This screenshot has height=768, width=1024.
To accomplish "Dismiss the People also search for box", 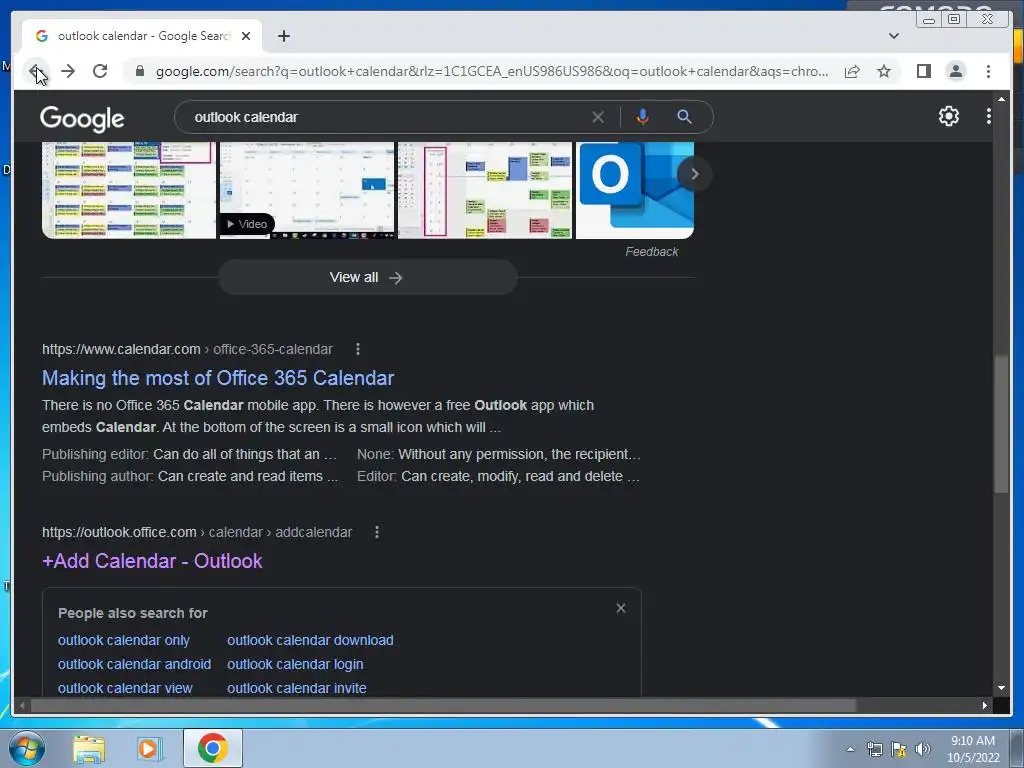I will tap(621, 608).
